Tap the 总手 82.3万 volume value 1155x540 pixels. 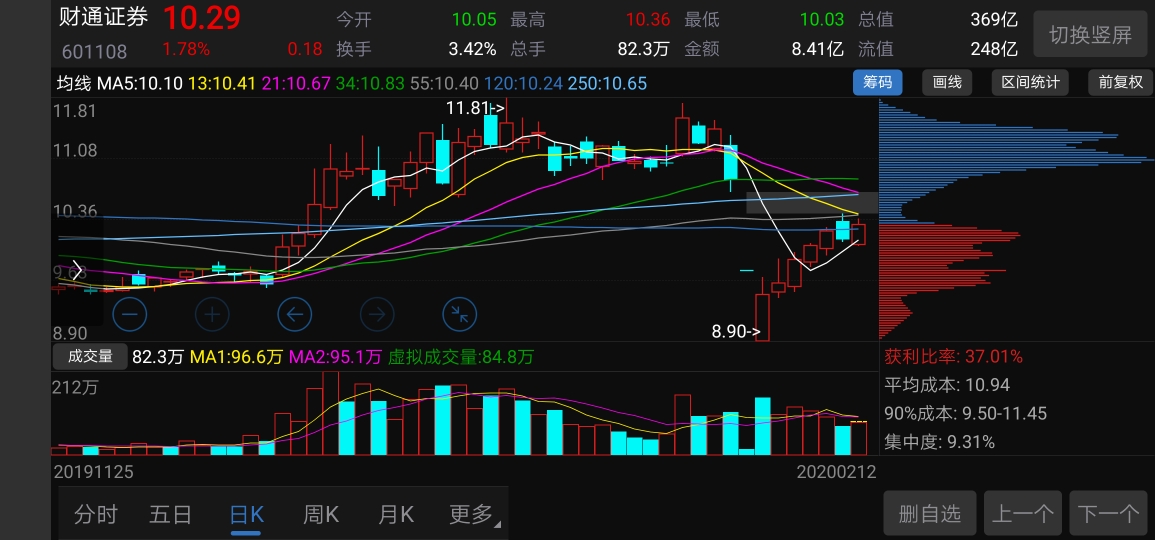pyautogui.click(x=643, y=49)
